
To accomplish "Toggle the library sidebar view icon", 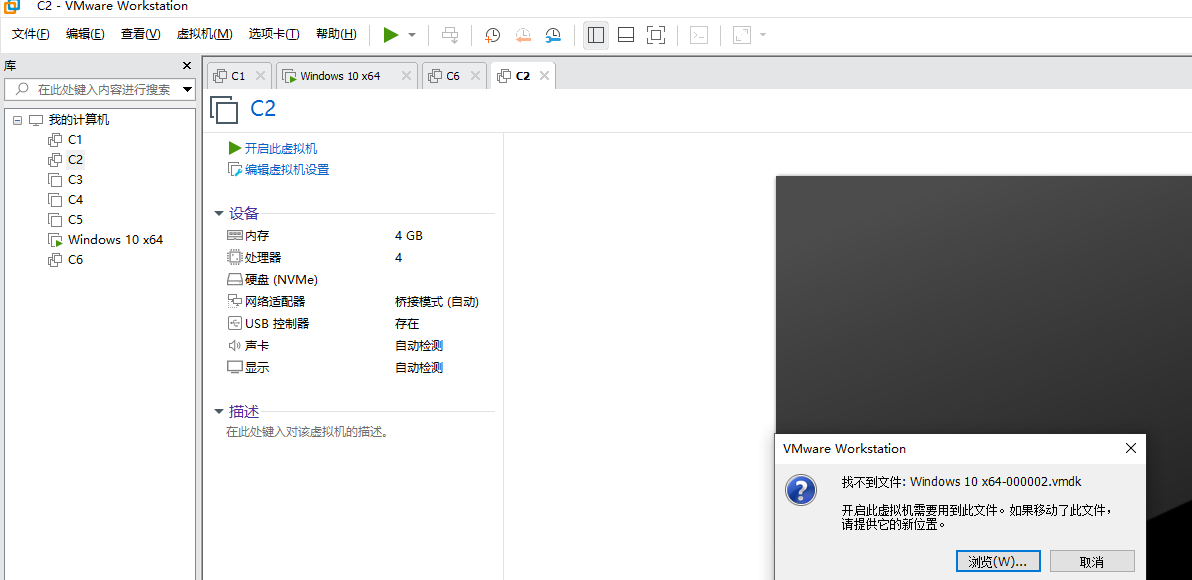I will coord(596,34).
